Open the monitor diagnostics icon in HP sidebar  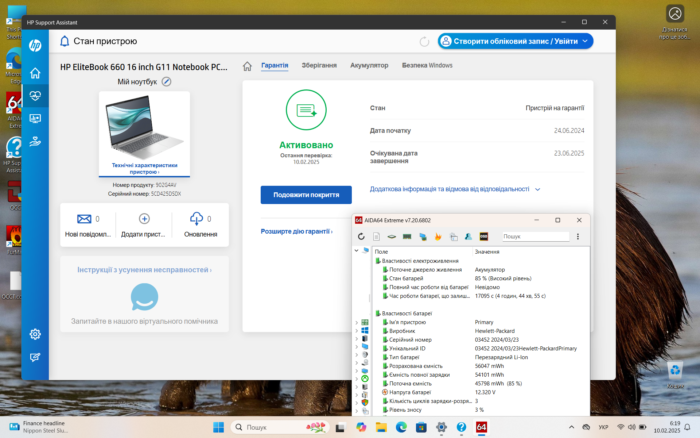pos(35,118)
